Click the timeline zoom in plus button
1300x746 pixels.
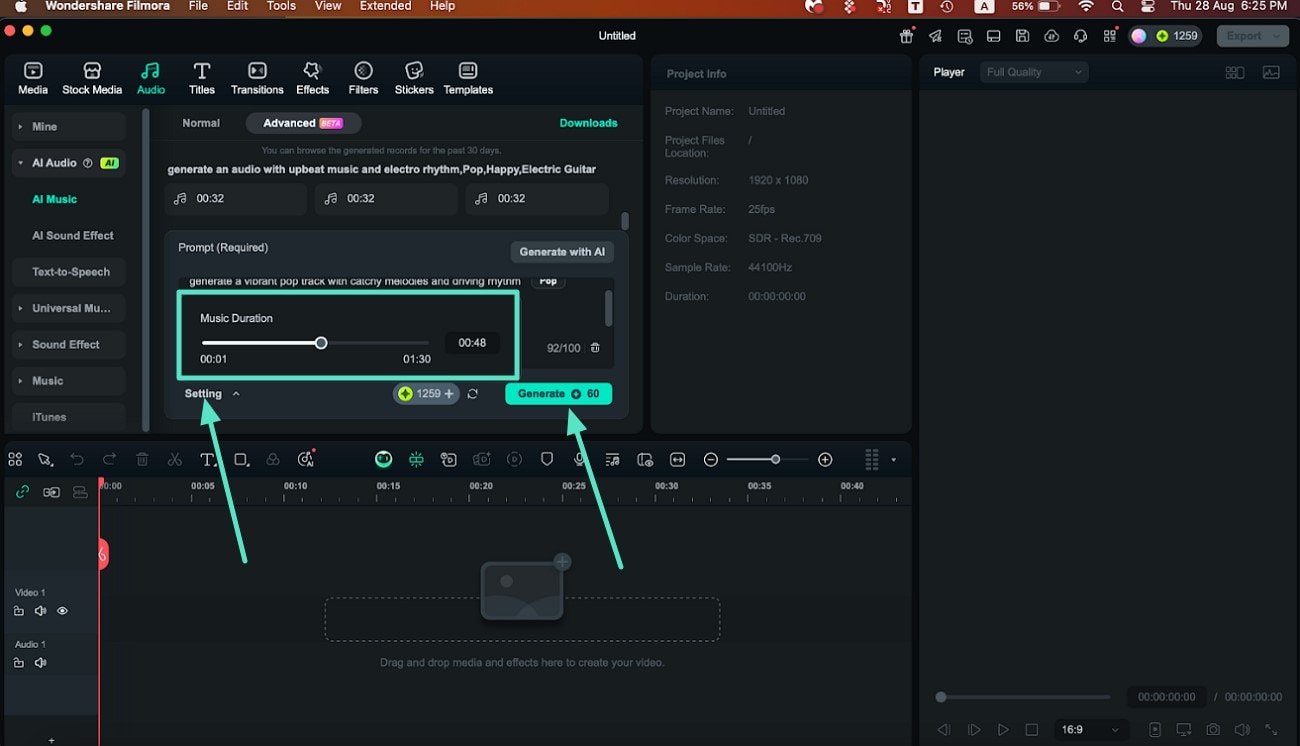click(x=825, y=460)
